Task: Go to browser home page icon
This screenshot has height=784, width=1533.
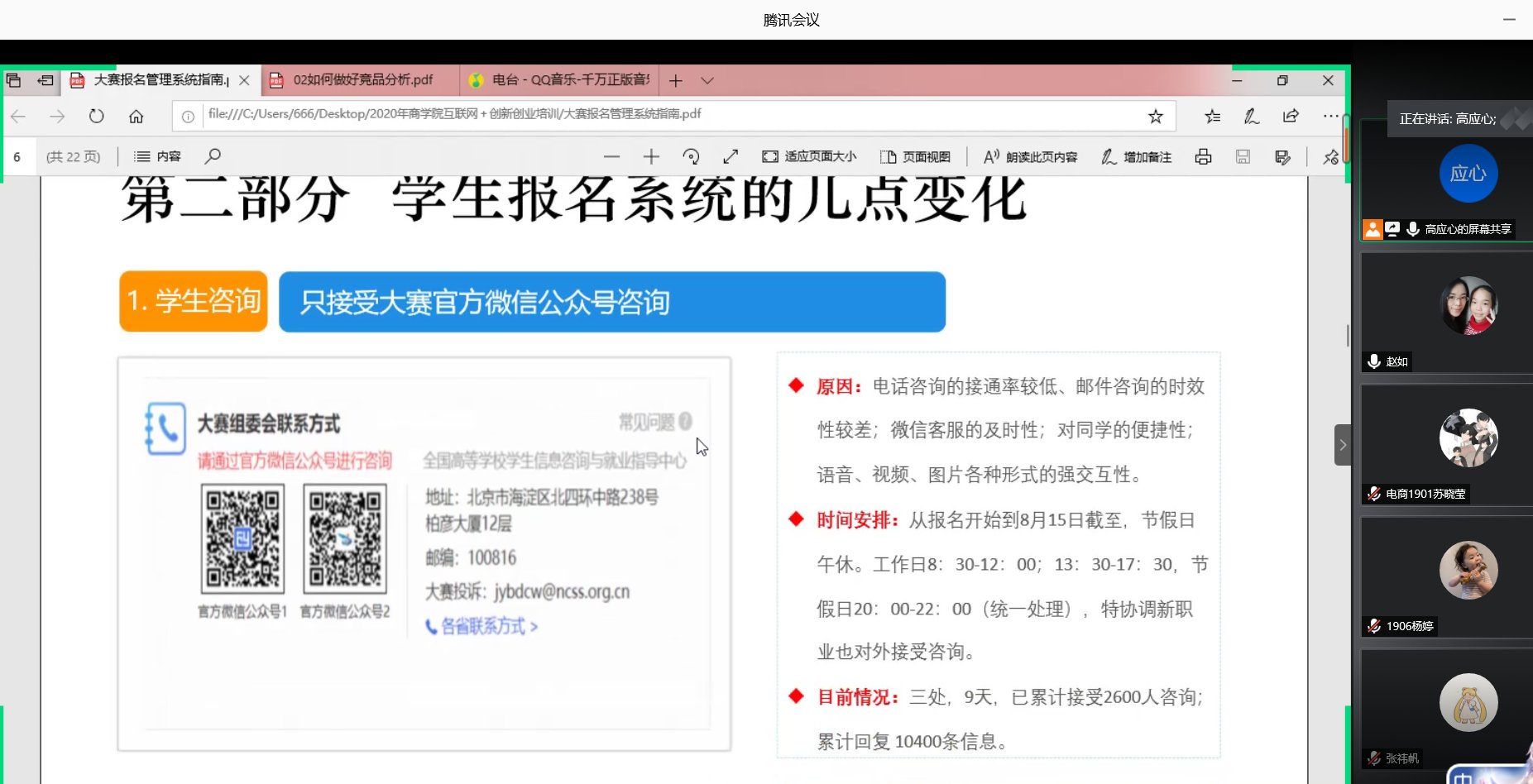Action: click(x=137, y=116)
